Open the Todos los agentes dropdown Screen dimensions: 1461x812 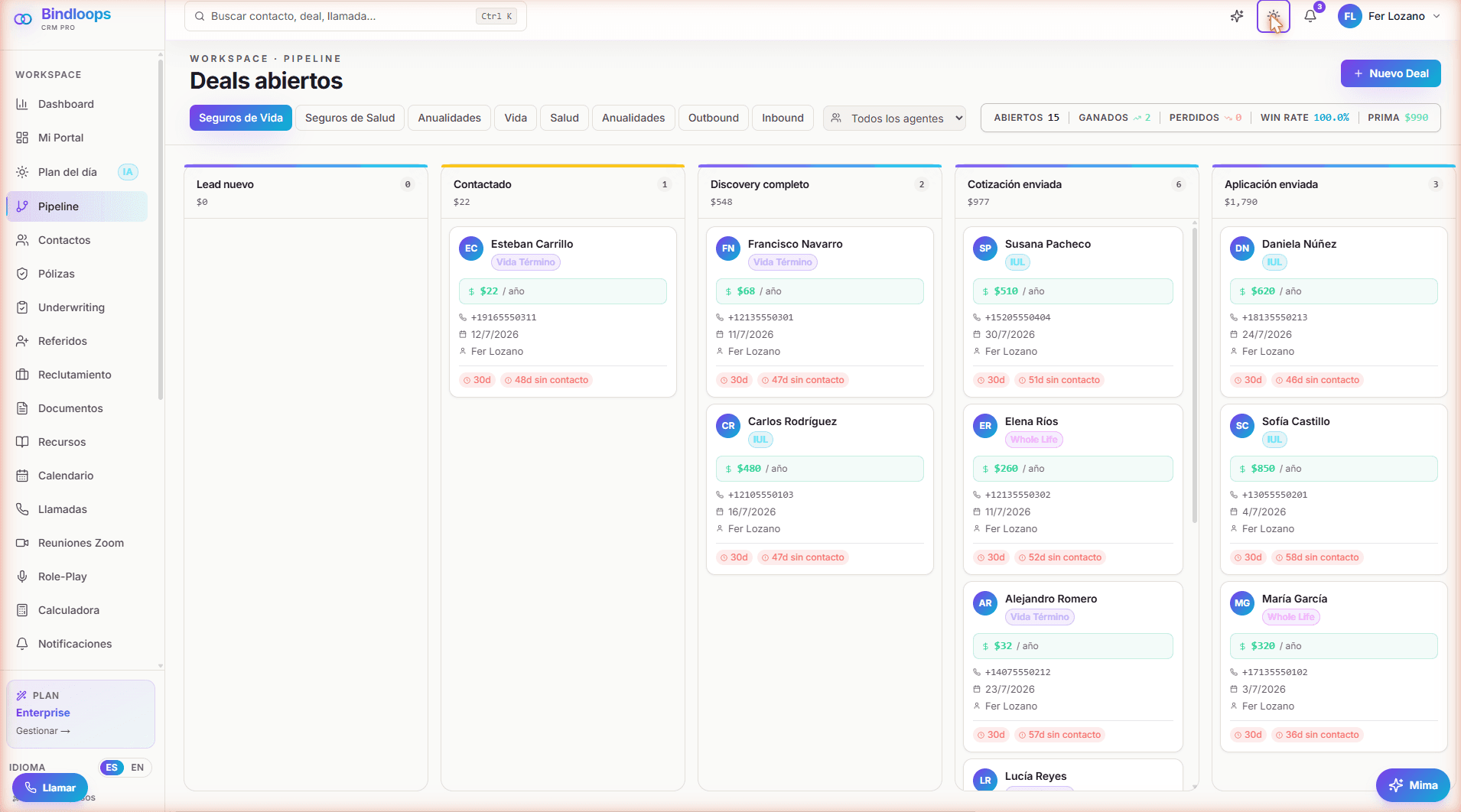coord(894,119)
